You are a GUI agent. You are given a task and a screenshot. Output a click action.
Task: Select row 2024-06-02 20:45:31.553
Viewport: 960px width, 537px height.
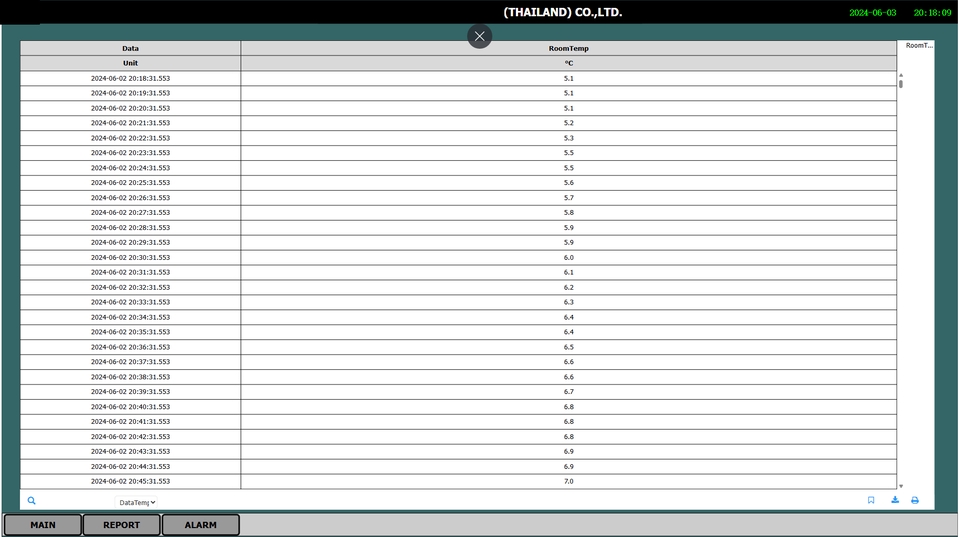coord(459,481)
